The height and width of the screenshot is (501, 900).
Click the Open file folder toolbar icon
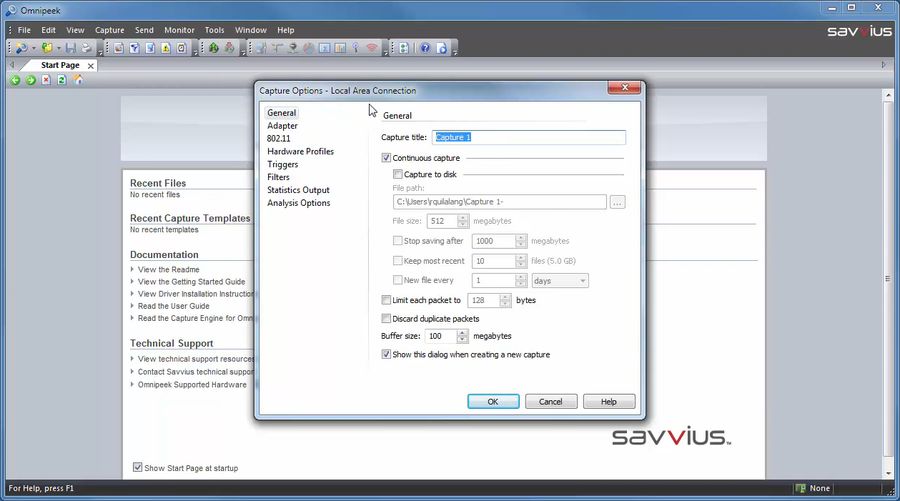click(46, 48)
